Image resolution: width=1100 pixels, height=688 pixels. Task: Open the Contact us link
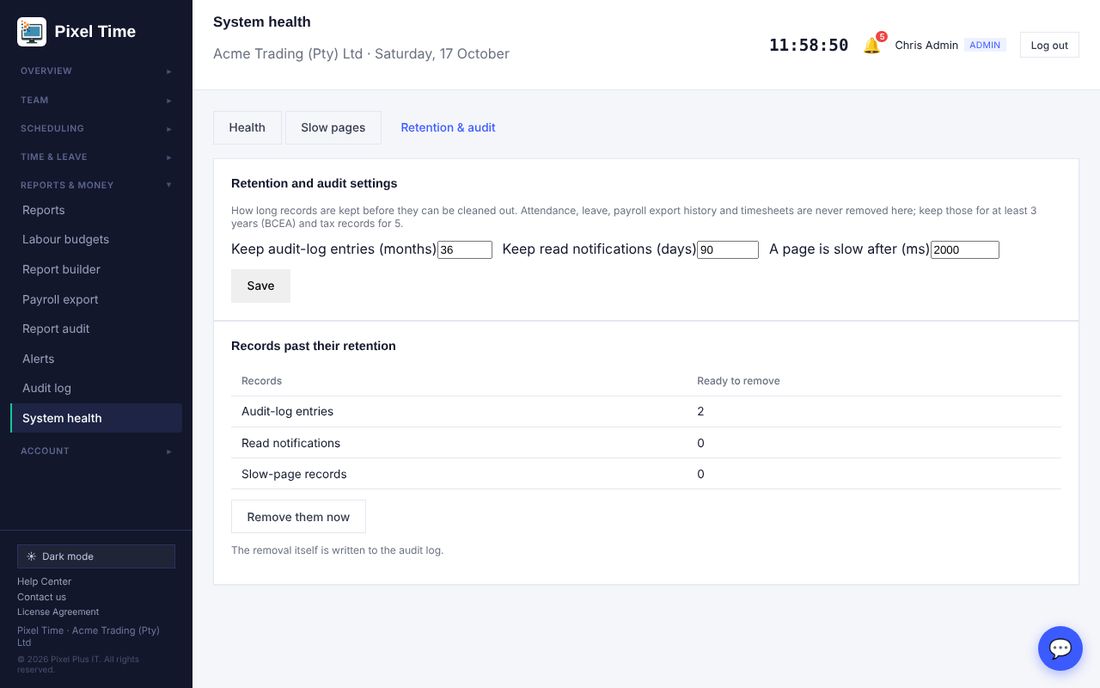(41, 597)
